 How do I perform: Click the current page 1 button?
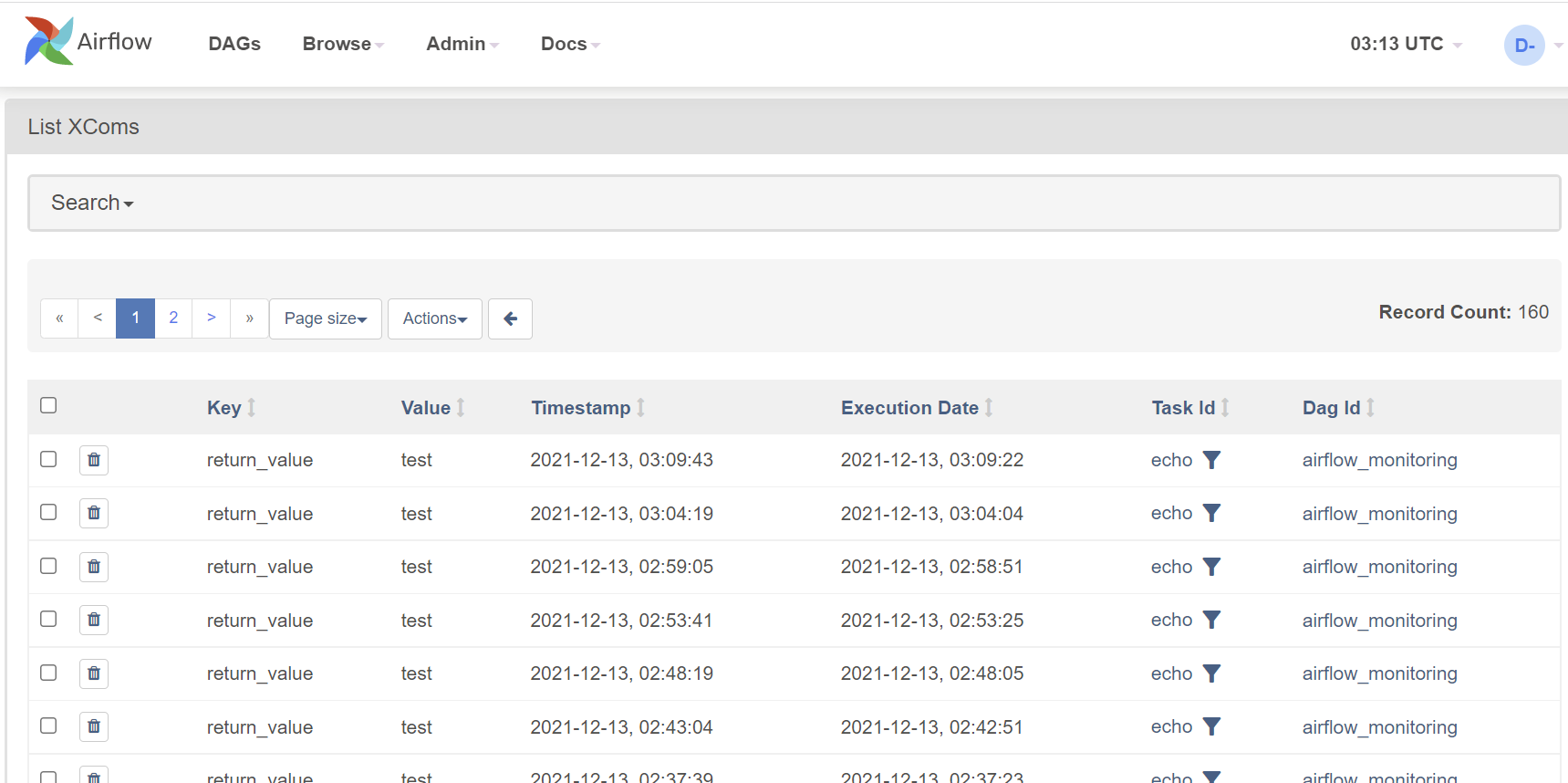pyautogui.click(x=135, y=318)
